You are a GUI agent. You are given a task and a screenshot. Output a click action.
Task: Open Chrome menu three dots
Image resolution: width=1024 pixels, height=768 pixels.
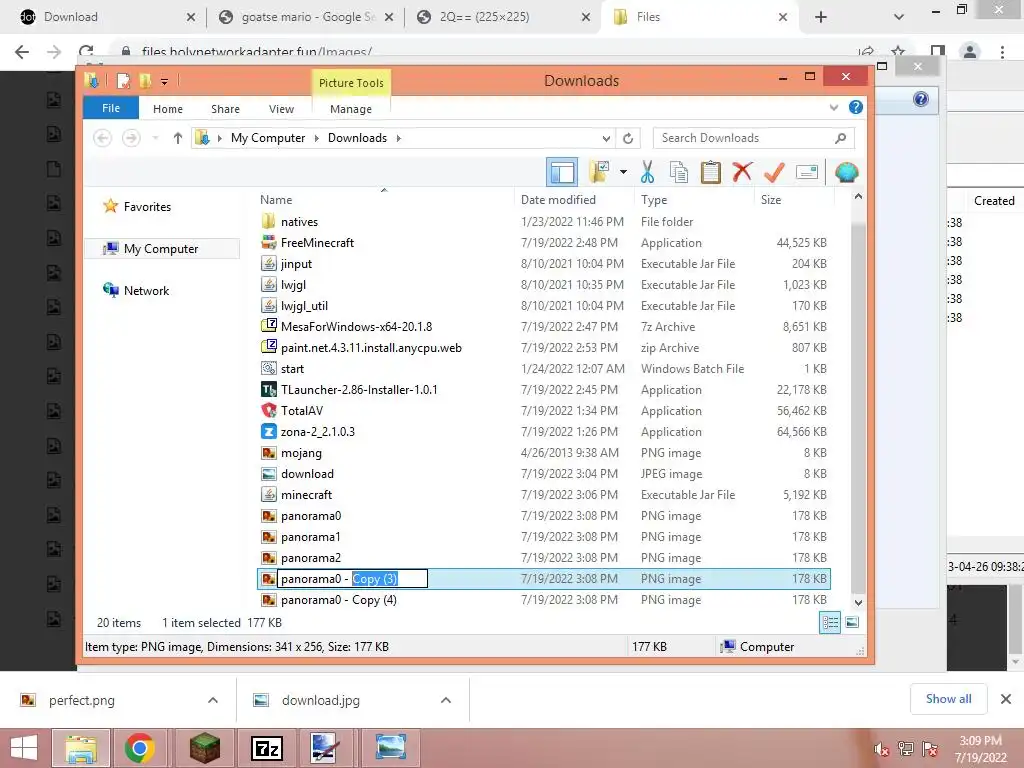1002,52
